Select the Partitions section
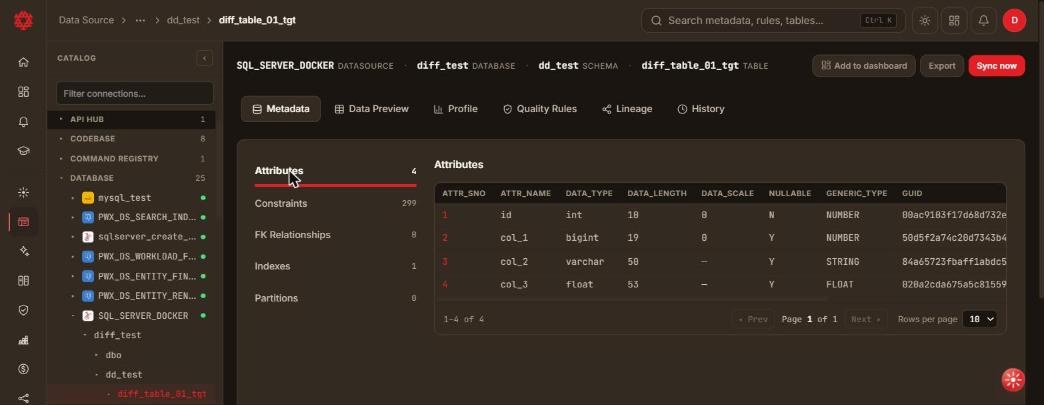Image resolution: width=1044 pixels, height=405 pixels. click(x=336, y=298)
